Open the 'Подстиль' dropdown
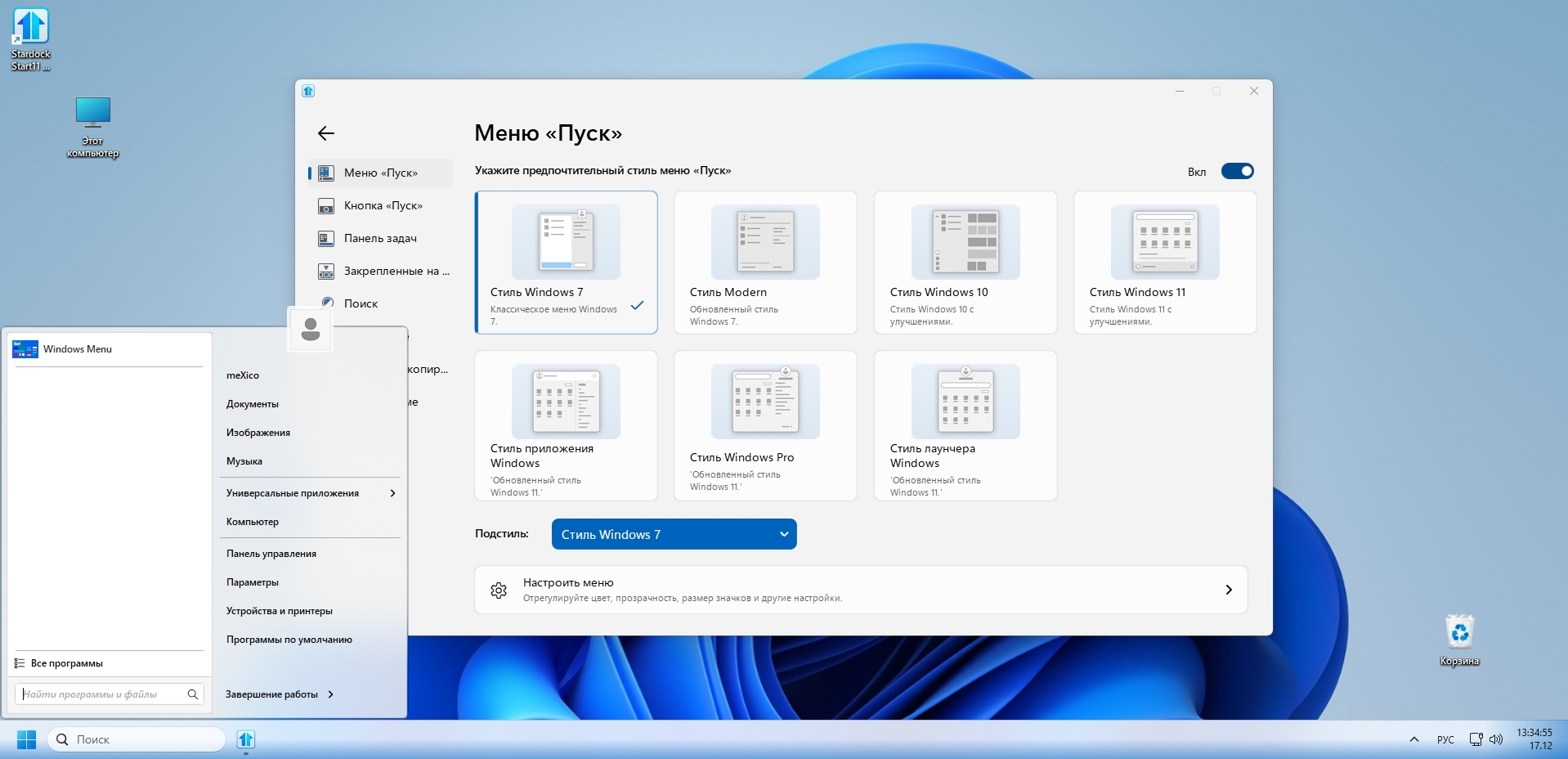This screenshot has width=1568, height=759. (x=674, y=534)
